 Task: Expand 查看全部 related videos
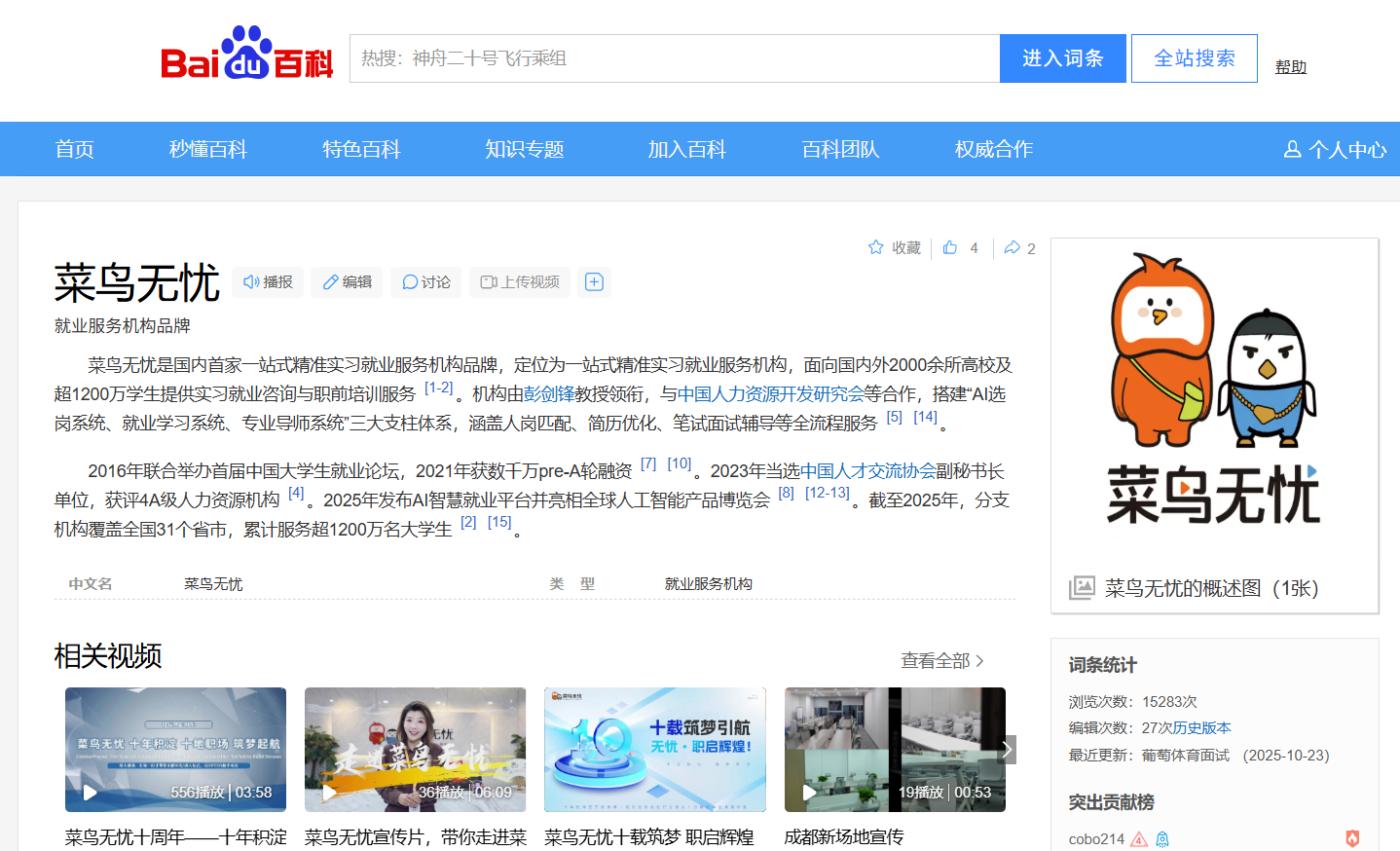941,661
